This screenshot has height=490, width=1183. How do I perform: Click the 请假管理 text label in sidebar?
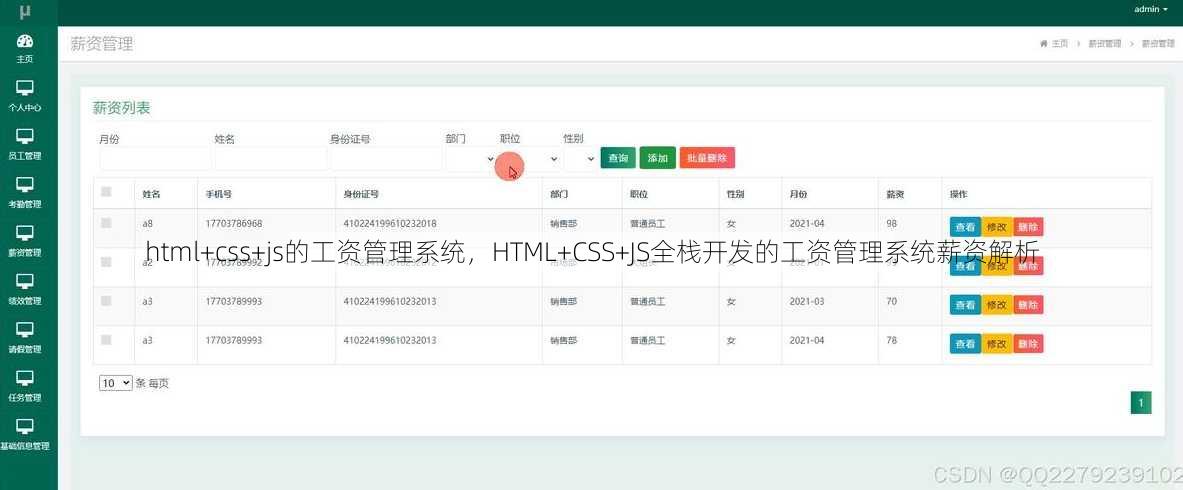tap(25, 349)
